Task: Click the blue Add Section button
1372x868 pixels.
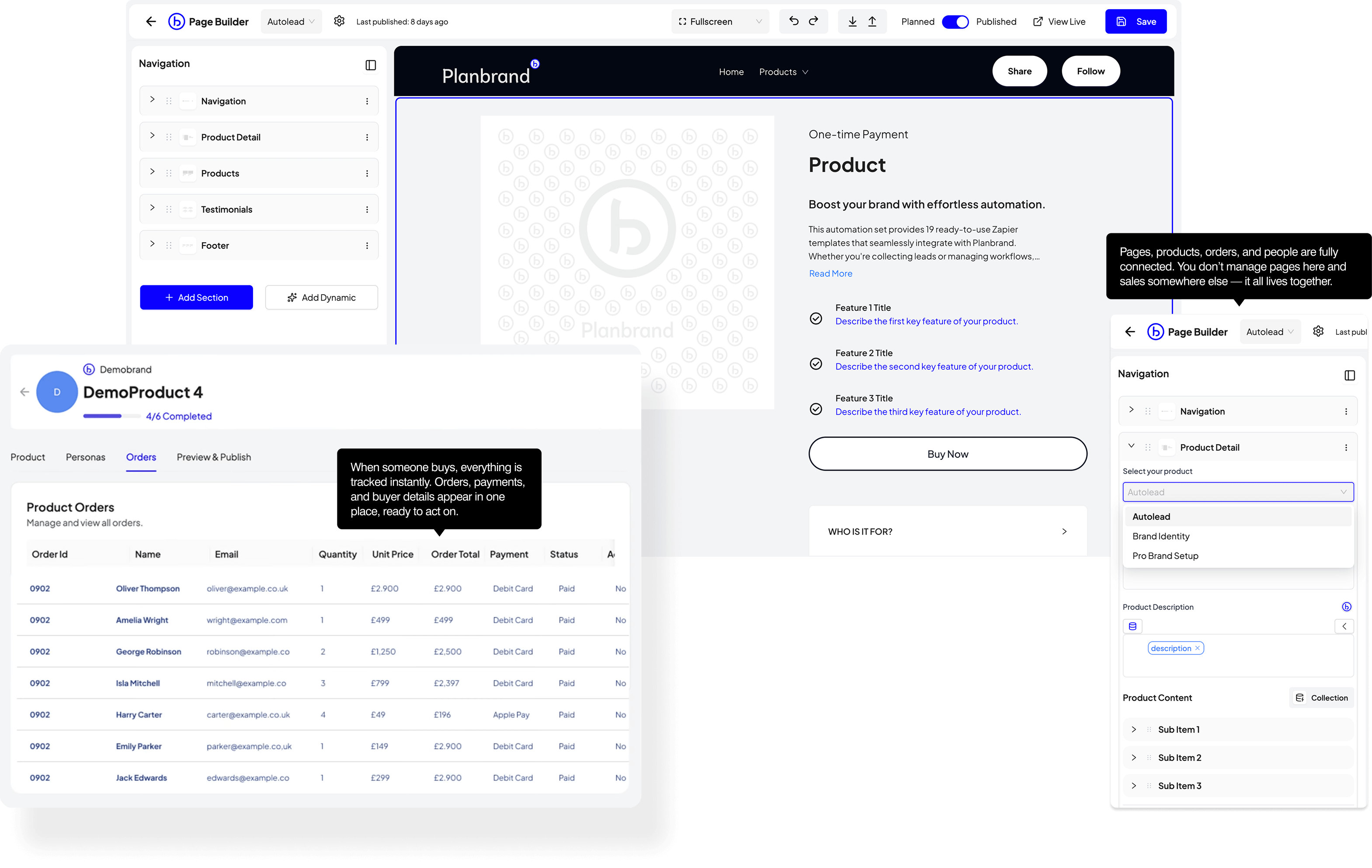Action: click(x=197, y=297)
